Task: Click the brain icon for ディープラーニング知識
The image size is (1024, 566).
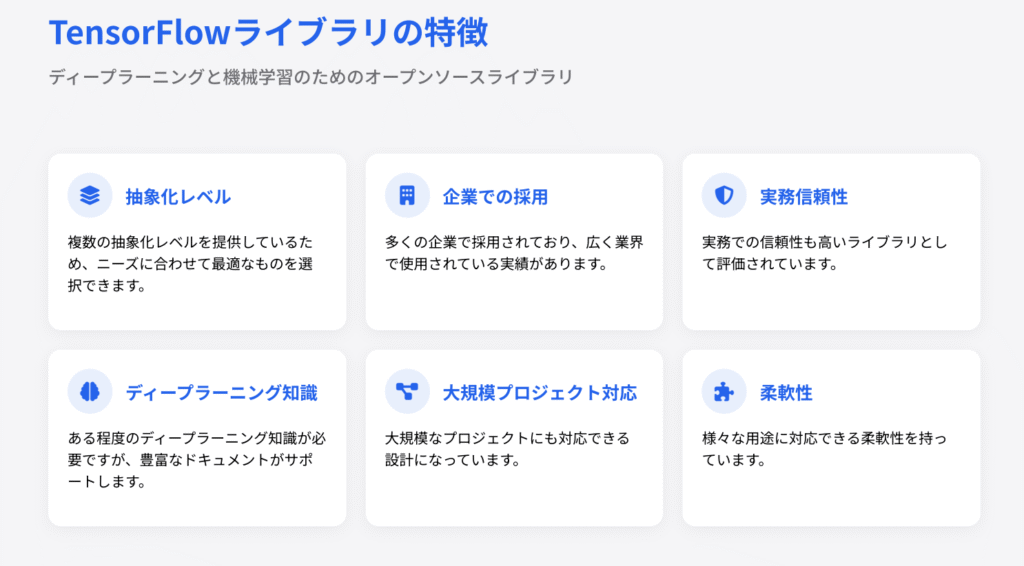Action: [90, 391]
